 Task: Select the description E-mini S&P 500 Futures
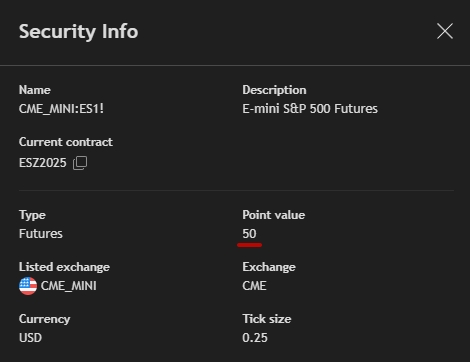tap(310, 109)
